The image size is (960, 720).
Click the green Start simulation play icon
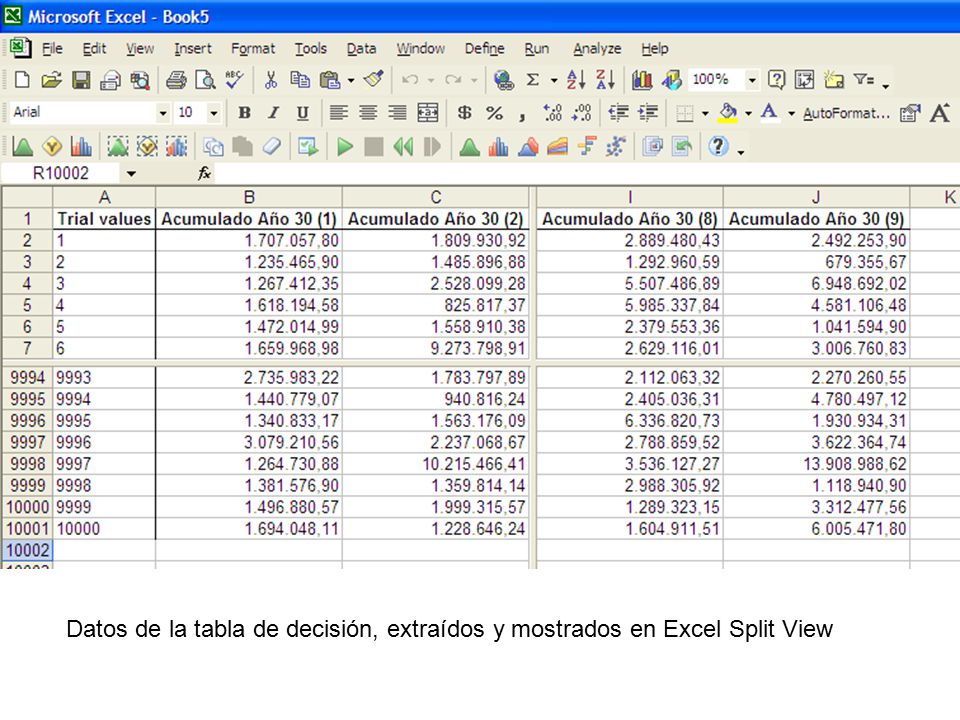pos(345,147)
